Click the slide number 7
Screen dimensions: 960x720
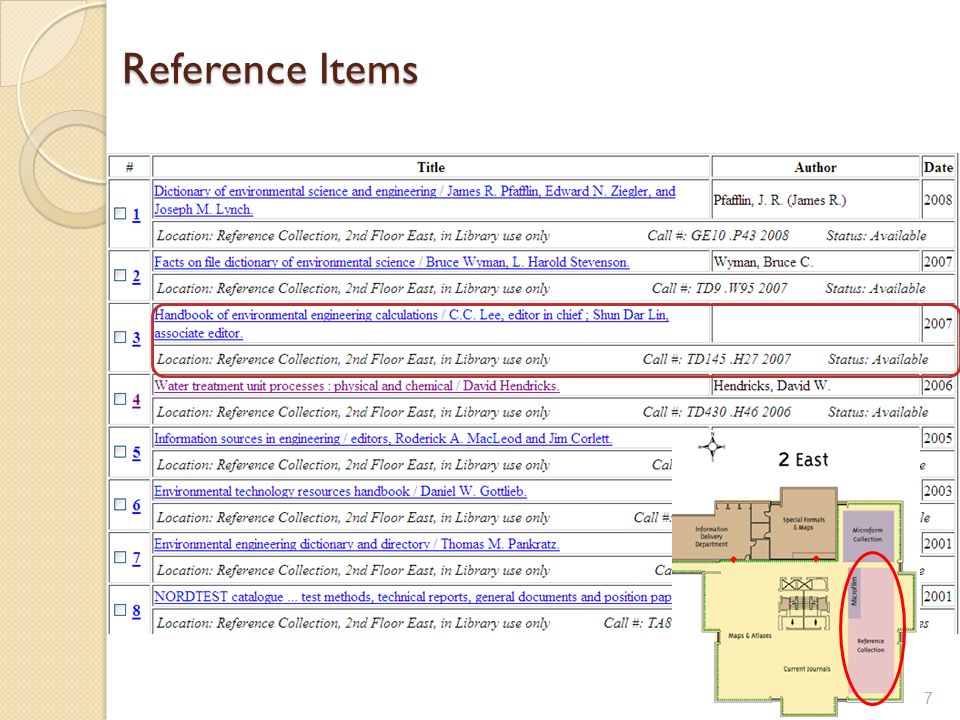[928, 698]
